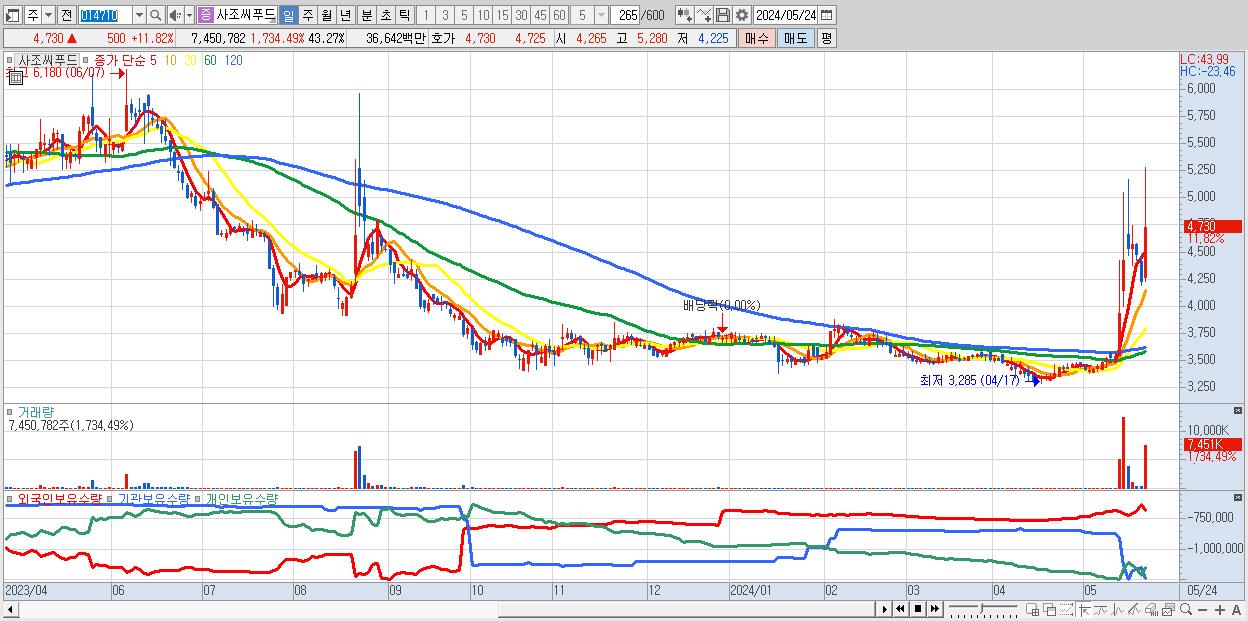
Task: Open the 전 category selector
Action: (x=67, y=15)
